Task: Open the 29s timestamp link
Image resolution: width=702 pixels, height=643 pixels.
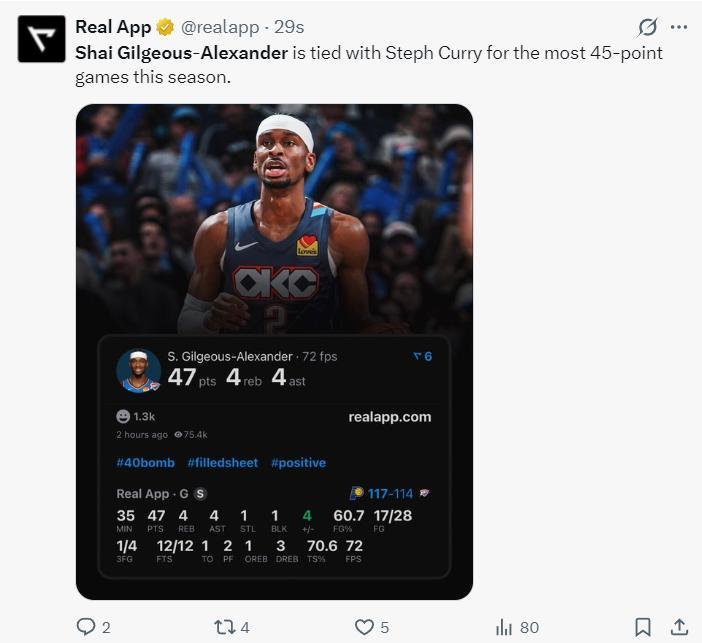Action: click(x=291, y=27)
